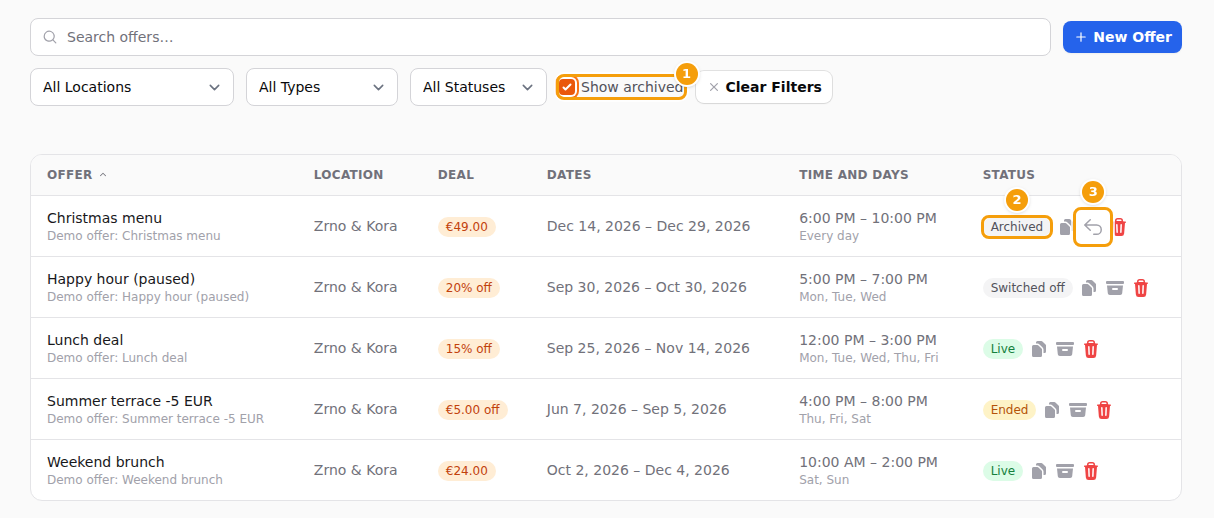Click the Sat, Sun days text

pos(824,480)
